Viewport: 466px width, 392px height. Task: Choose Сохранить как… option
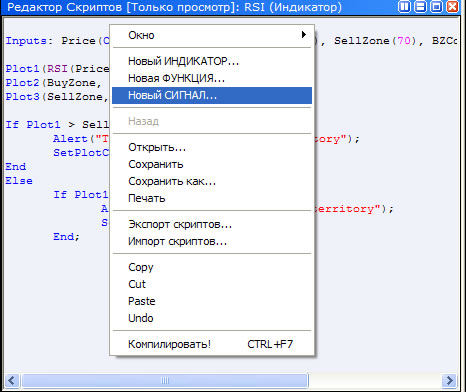tap(212, 181)
